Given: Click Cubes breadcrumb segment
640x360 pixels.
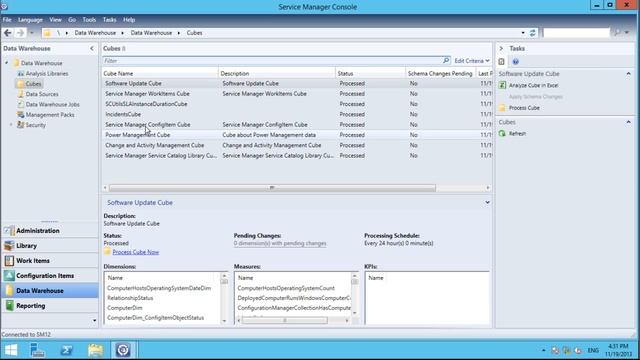Looking at the screenshot, I should [x=195, y=33].
